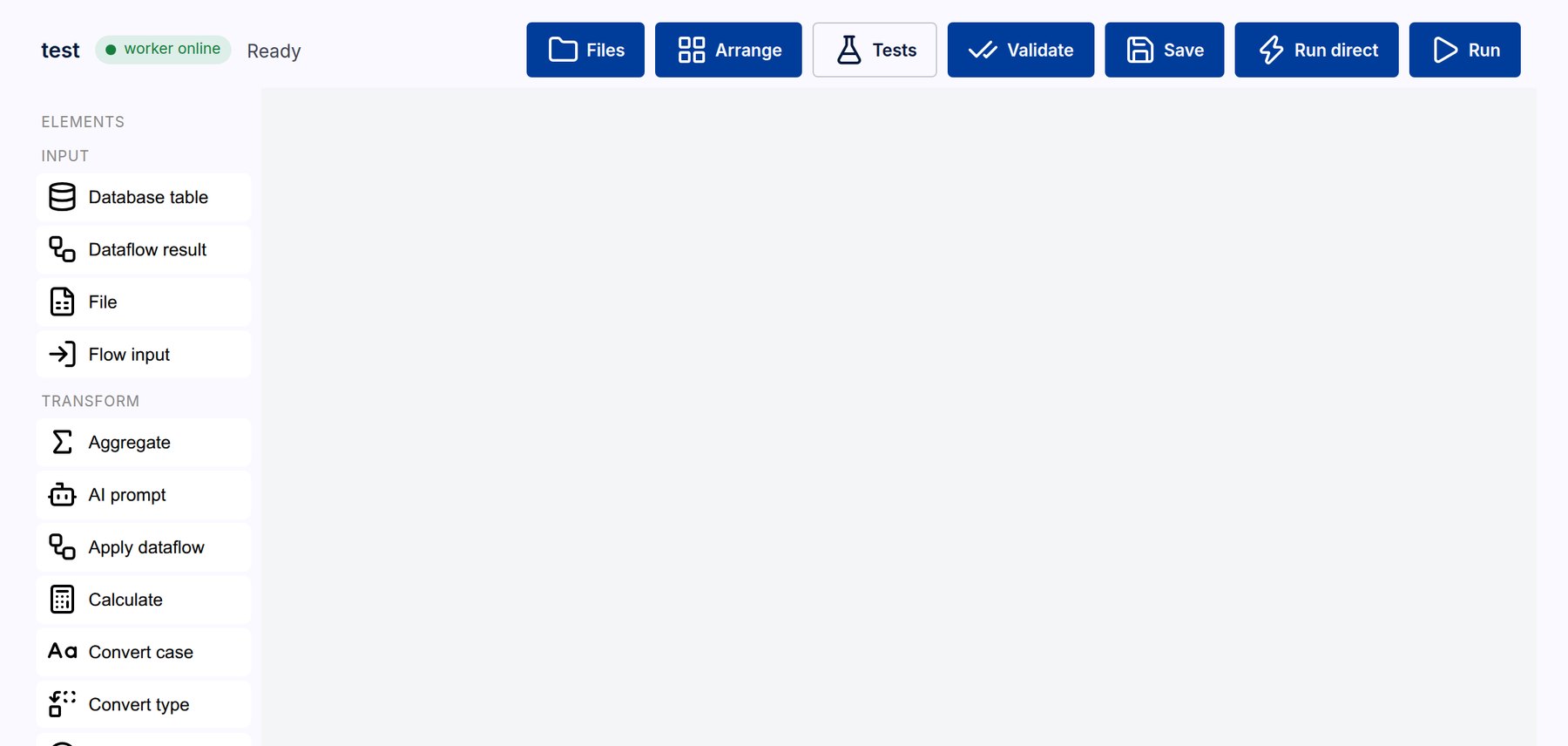Click the Aggregate sigma icon
The height and width of the screenshot is (746, 1568).
point(62,442)
